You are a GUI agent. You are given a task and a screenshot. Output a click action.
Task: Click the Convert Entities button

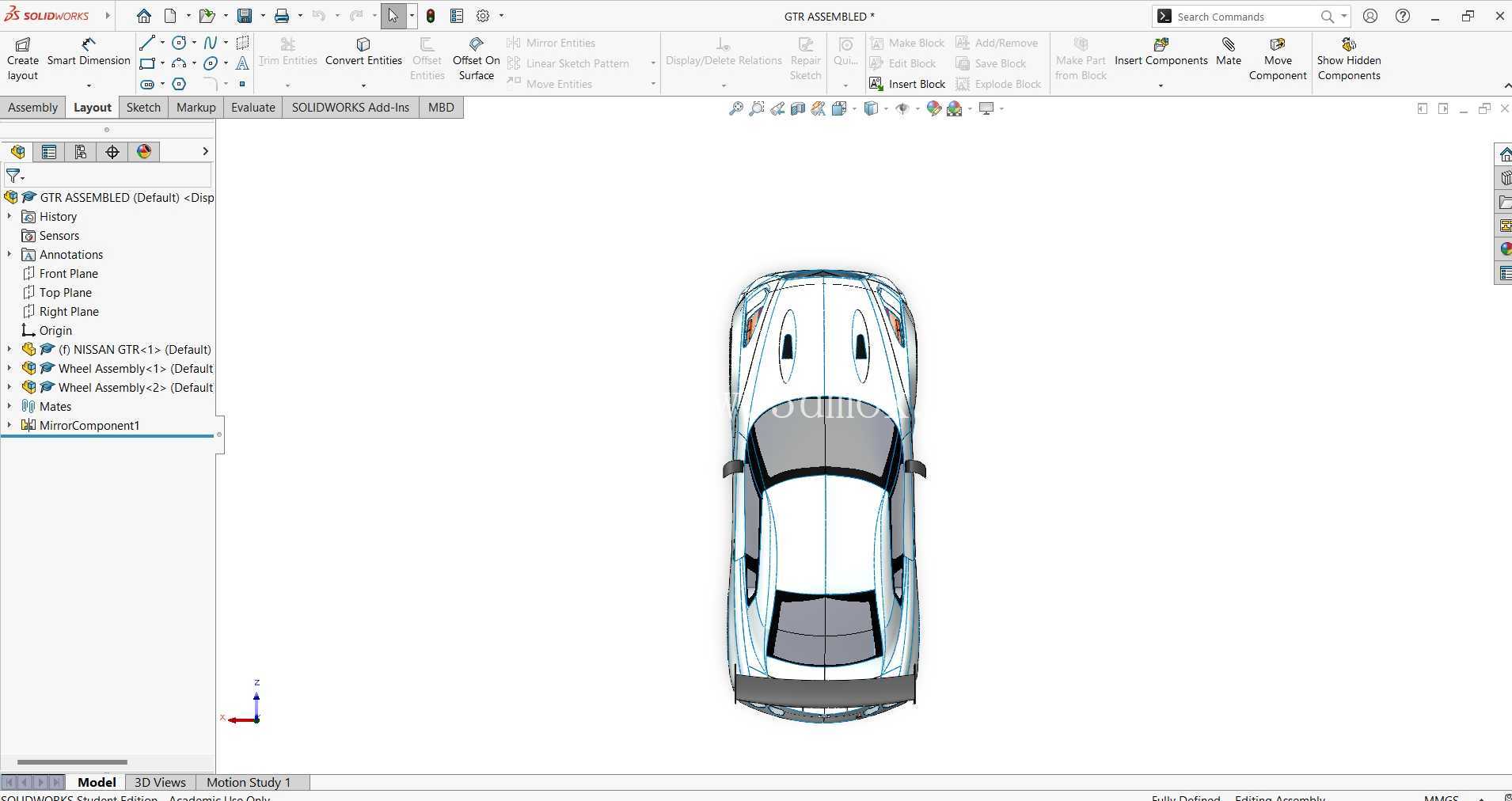tap(363, 53)
